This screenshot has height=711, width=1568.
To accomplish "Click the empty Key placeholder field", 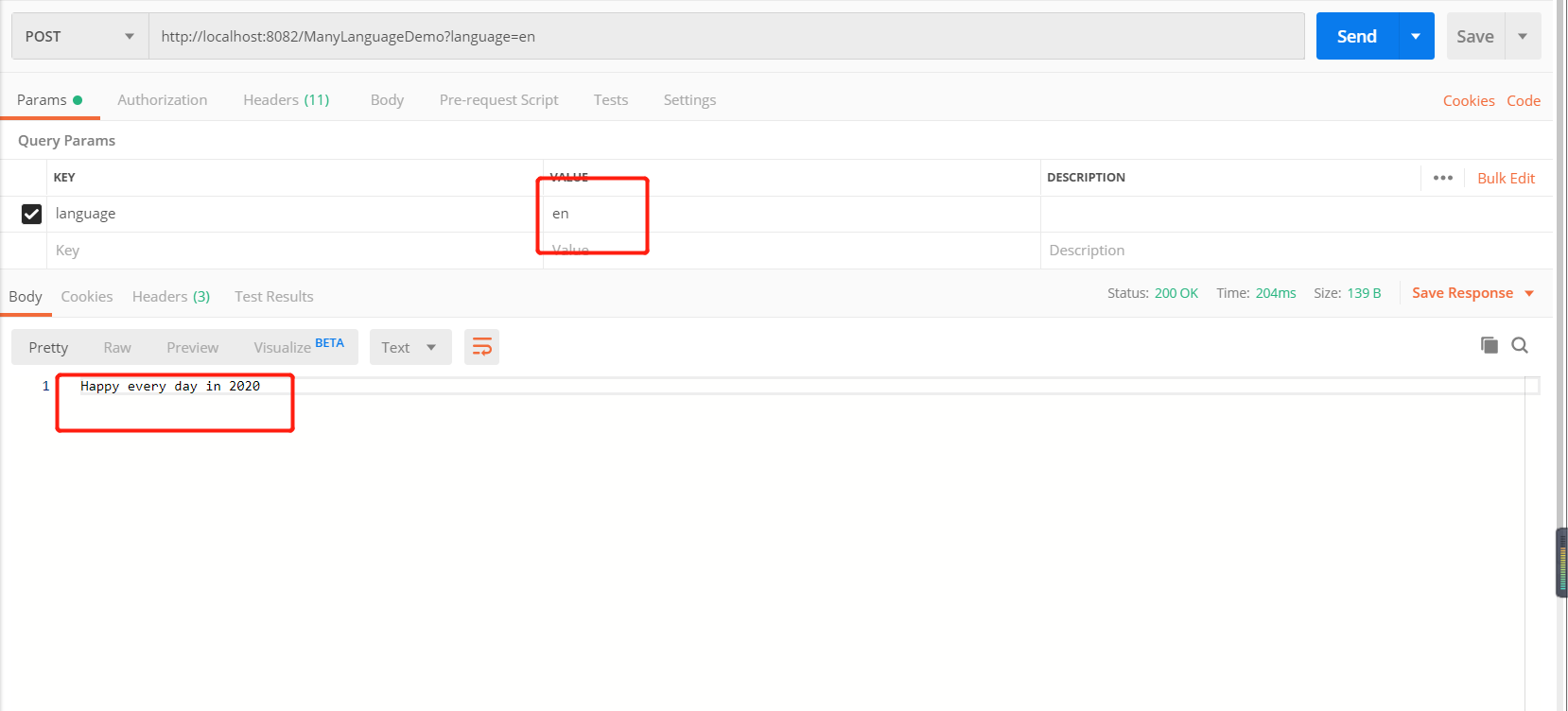I will [295, 251].
